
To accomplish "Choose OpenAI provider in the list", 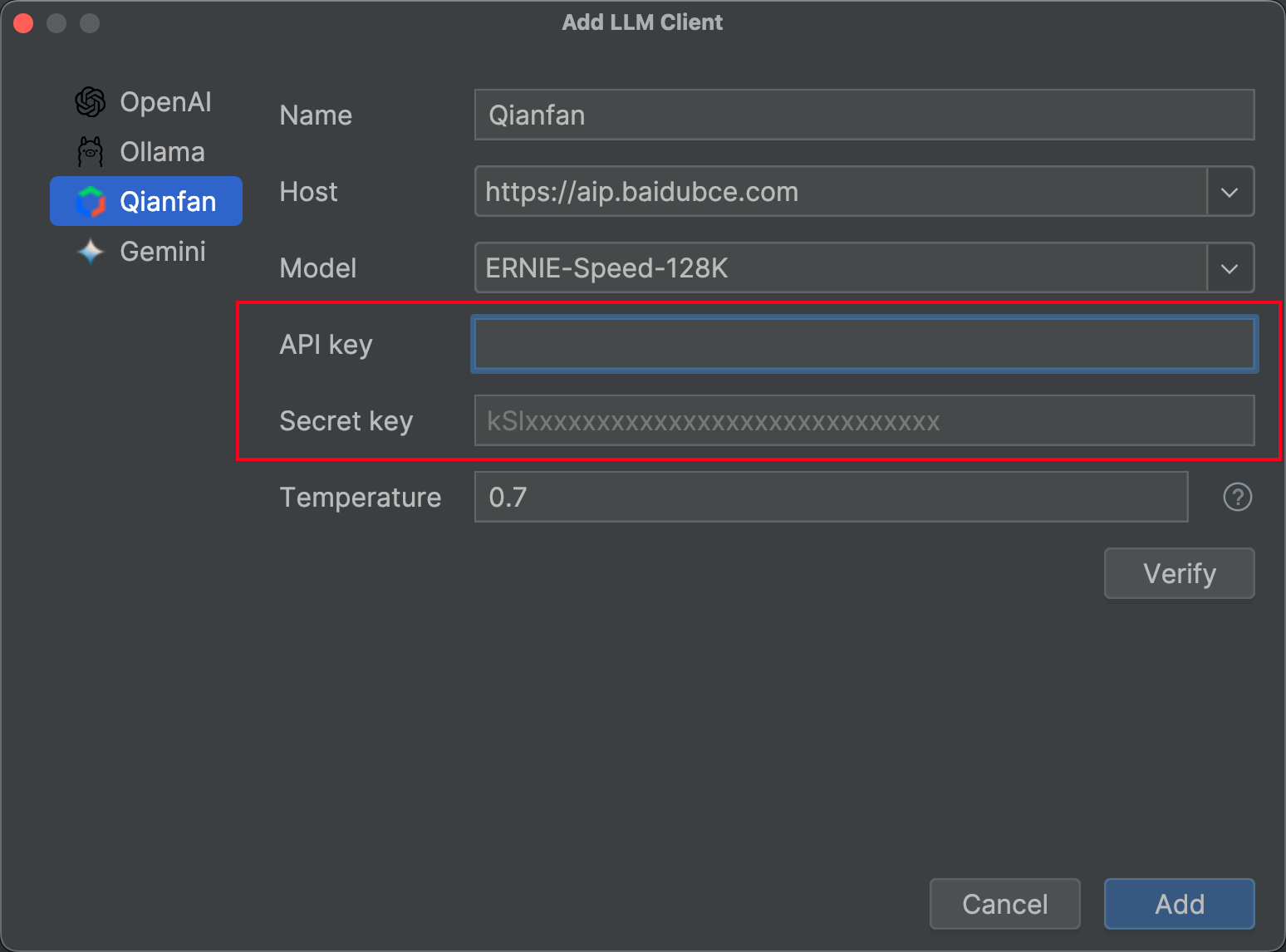I will point(146,102).
